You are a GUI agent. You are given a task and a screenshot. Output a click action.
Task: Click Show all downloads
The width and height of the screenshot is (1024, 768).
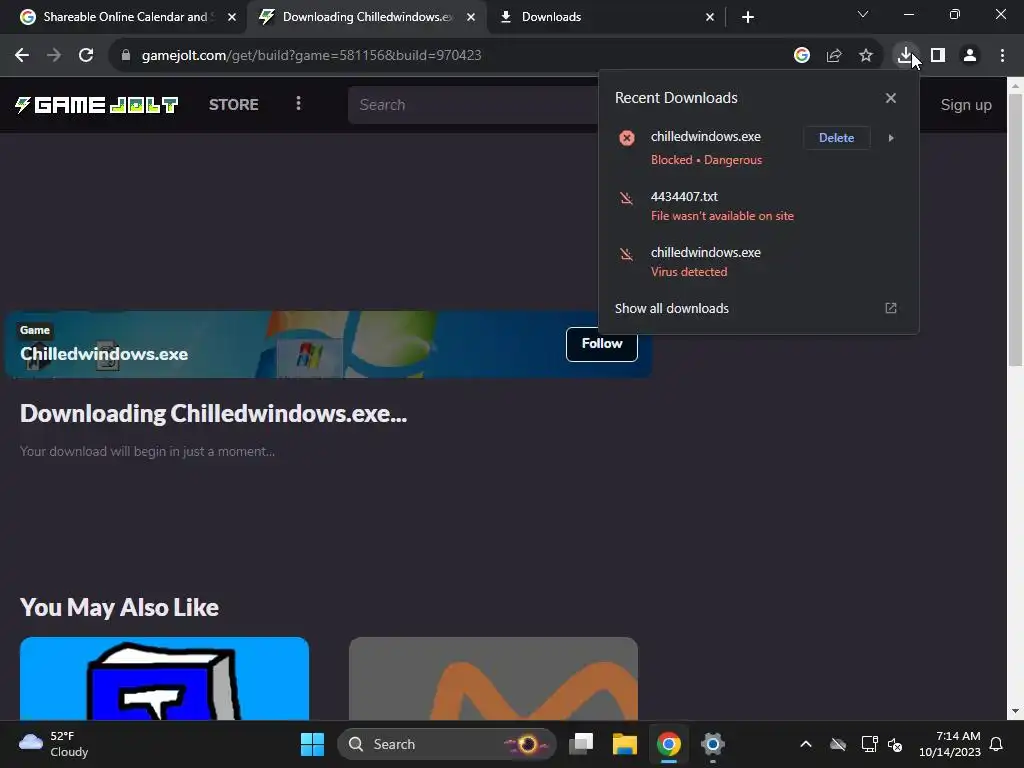671,308
